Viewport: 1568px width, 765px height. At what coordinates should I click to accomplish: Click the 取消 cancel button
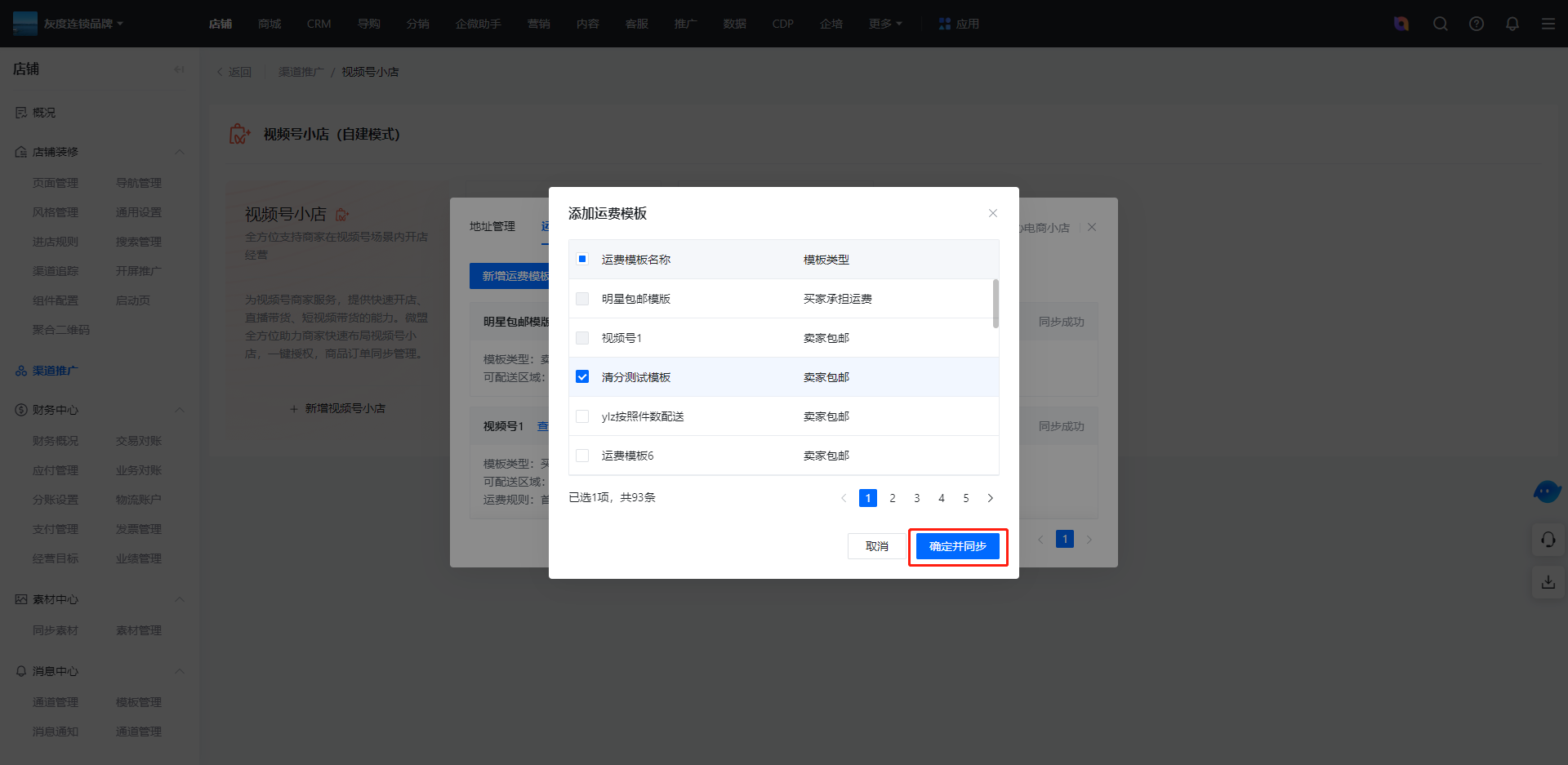[x=877, y=546]
